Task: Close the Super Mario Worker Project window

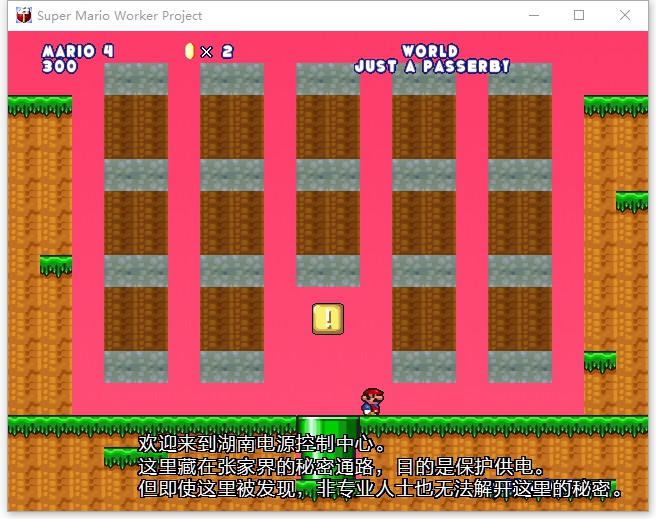Action: click(x=625, y=15)
